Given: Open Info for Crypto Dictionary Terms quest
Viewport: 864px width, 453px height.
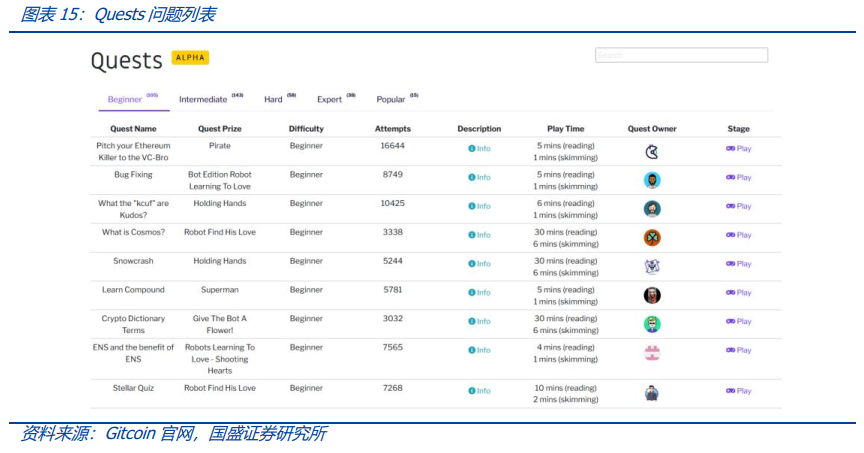Looking at the screenshot, I should pyautogui.click(x=479, y=321).
